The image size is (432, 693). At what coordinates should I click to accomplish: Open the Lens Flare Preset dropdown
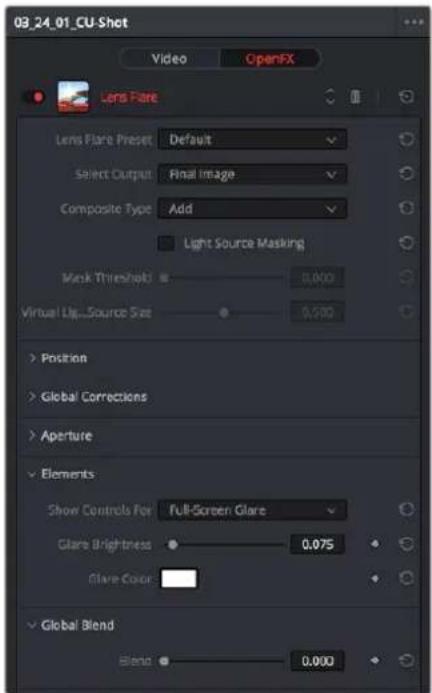pos(252,140)
